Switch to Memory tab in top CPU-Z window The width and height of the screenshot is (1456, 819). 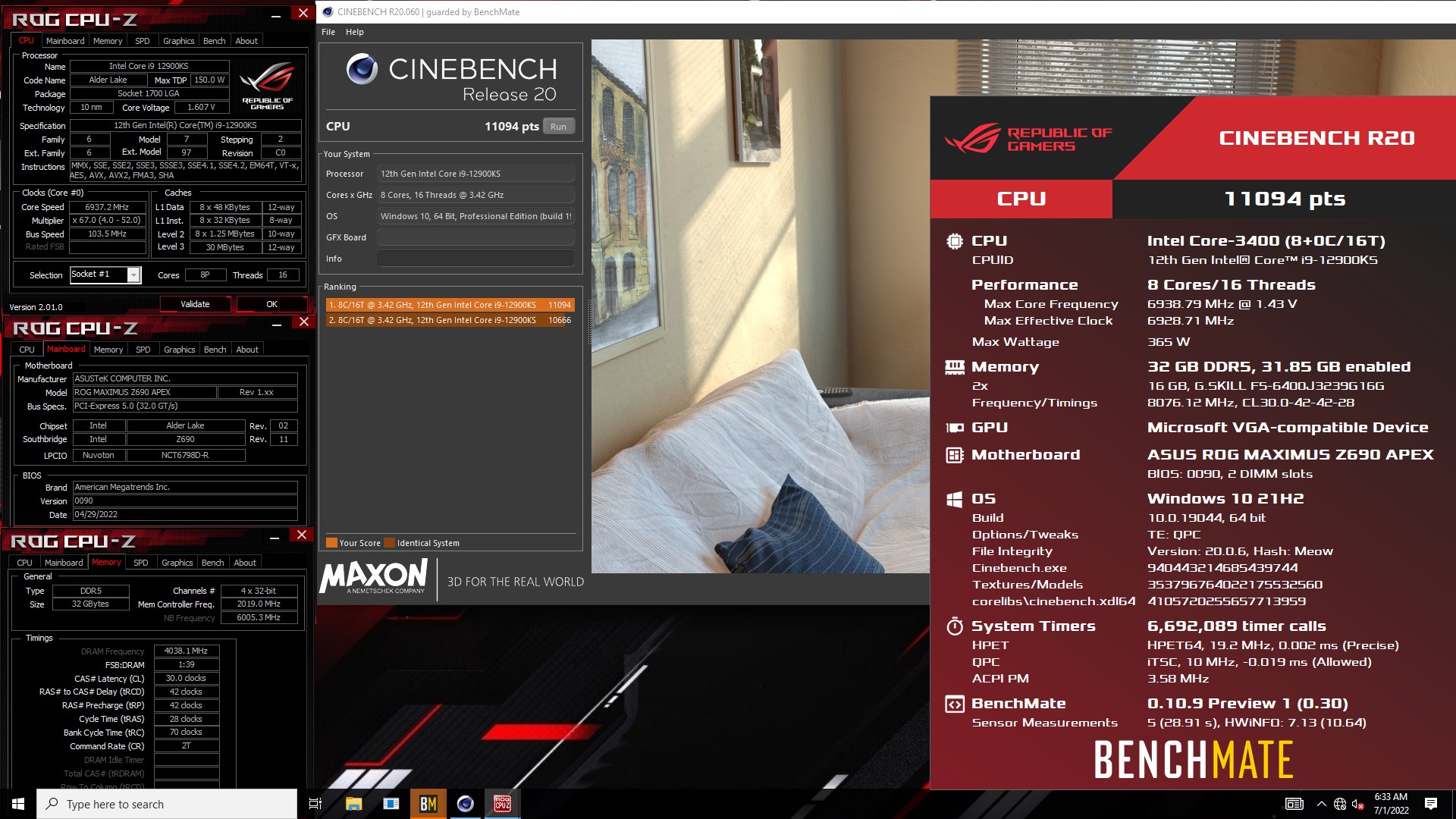point(108,41)
